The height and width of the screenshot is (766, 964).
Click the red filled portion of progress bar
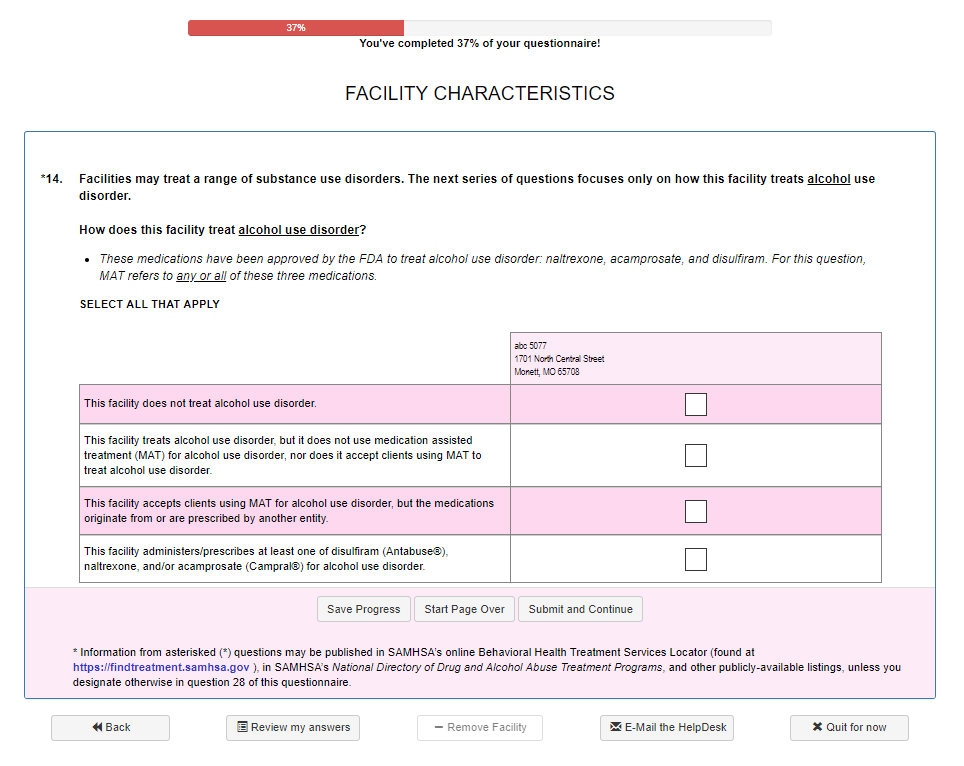(296, 28)
